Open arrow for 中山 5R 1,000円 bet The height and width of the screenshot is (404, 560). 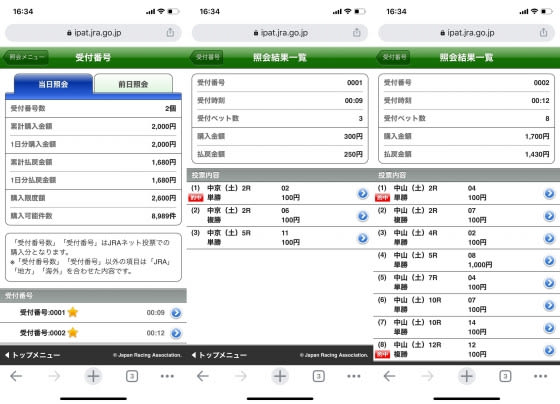[549, 261]
